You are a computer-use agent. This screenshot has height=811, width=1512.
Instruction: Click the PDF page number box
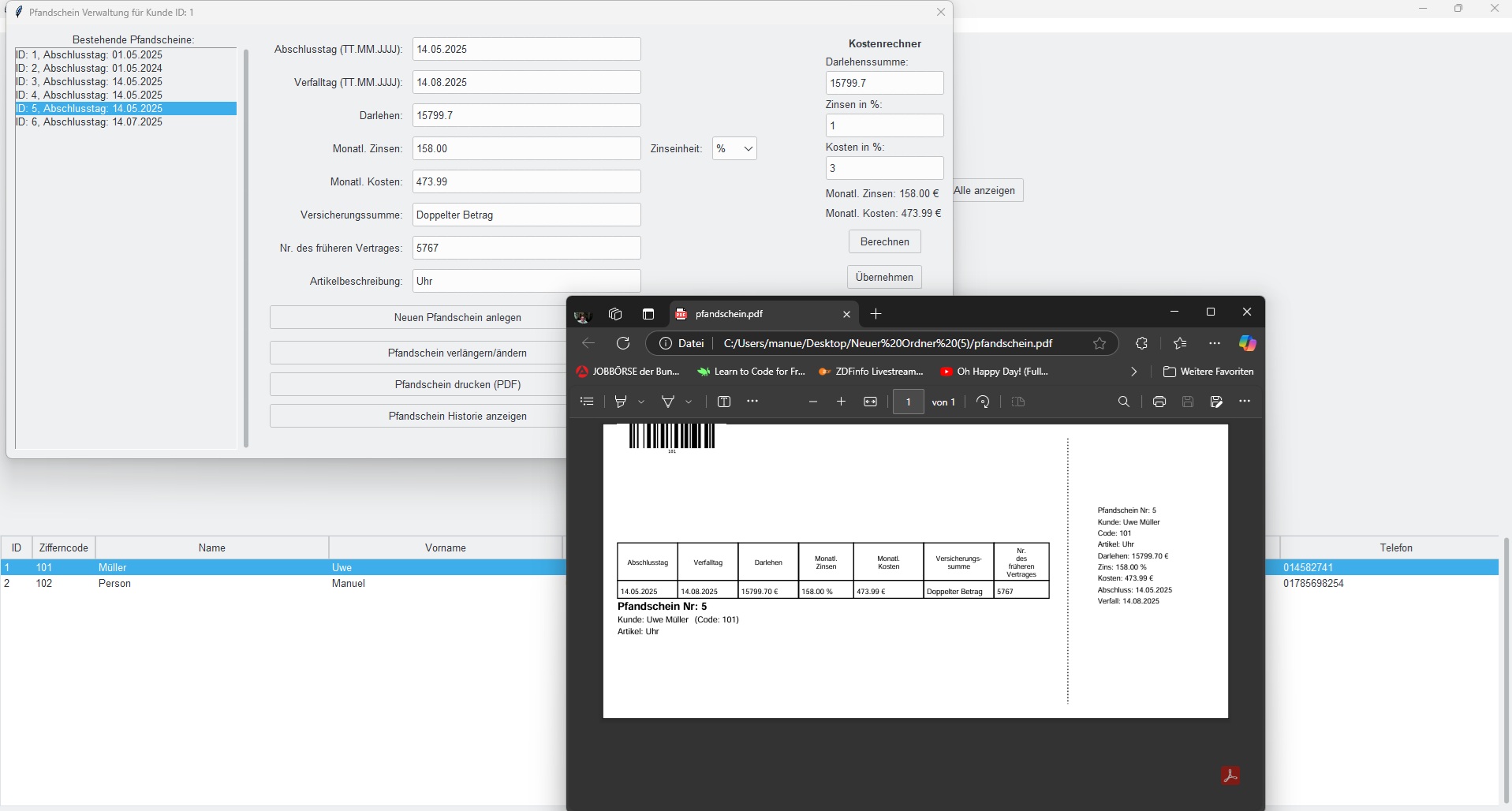[908, 402]
